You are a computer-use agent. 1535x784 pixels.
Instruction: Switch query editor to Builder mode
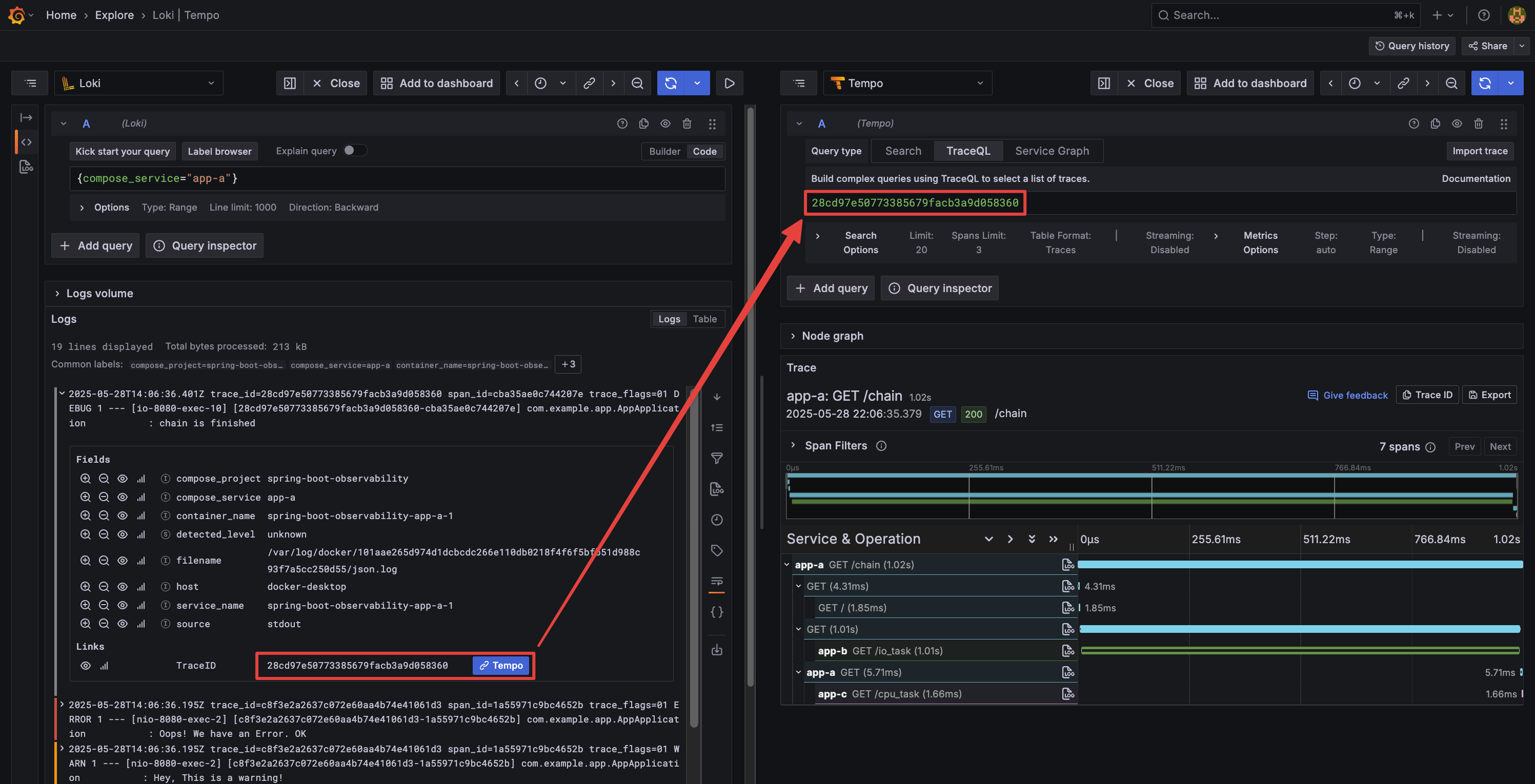click(664, 151)
